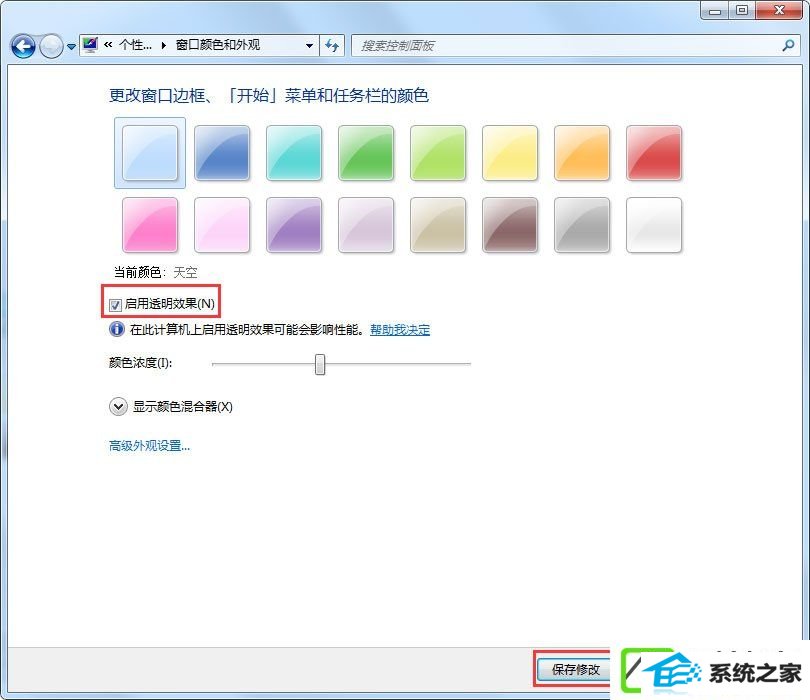Expand the hidden breadcrumb chevrons «
Screen dimensions: 810x700
[x=108, y=45]
